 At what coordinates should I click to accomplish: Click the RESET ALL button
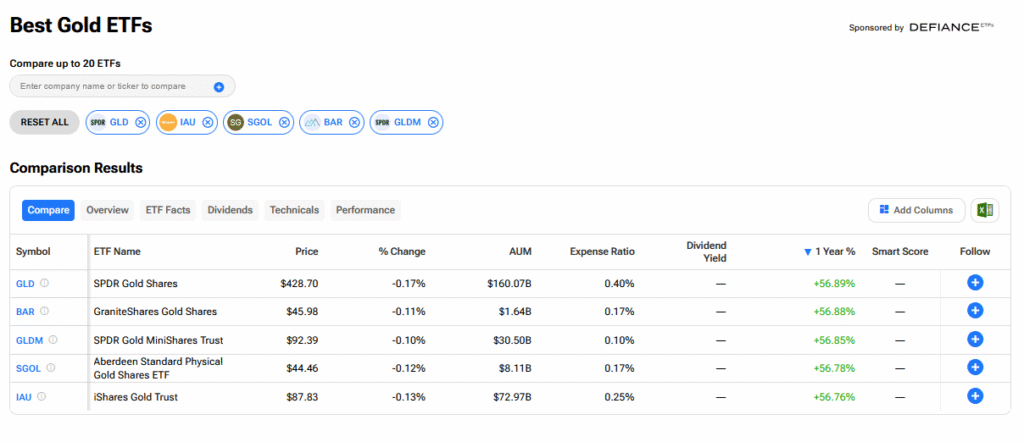tap(44, 122)
